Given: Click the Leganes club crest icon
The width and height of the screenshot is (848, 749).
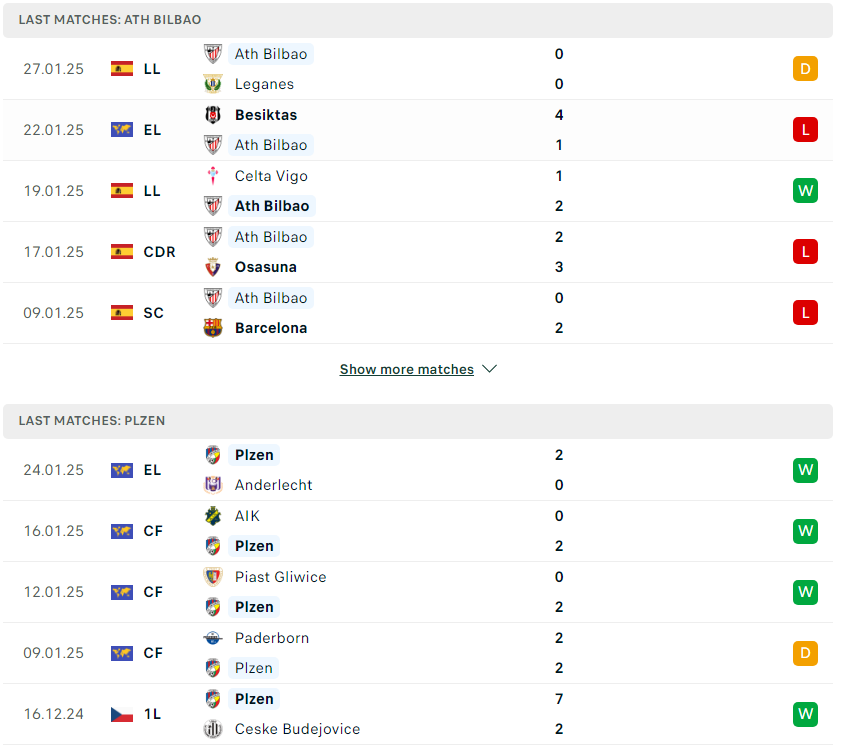Looking at the screenshot, I should pos(213,84).
